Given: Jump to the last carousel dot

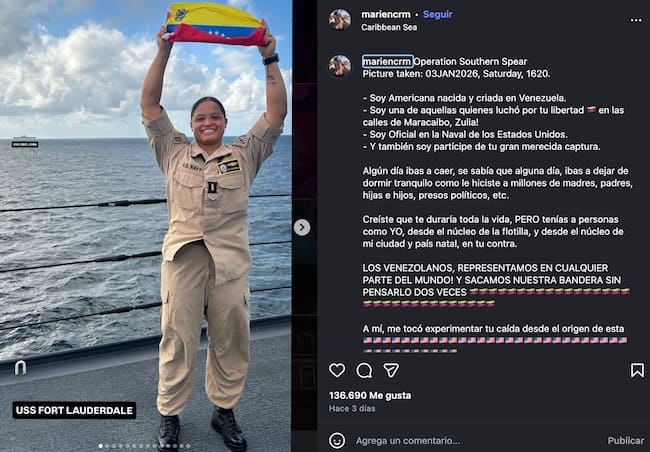Looking at the screenshot, I should click(x=188, y=446).
